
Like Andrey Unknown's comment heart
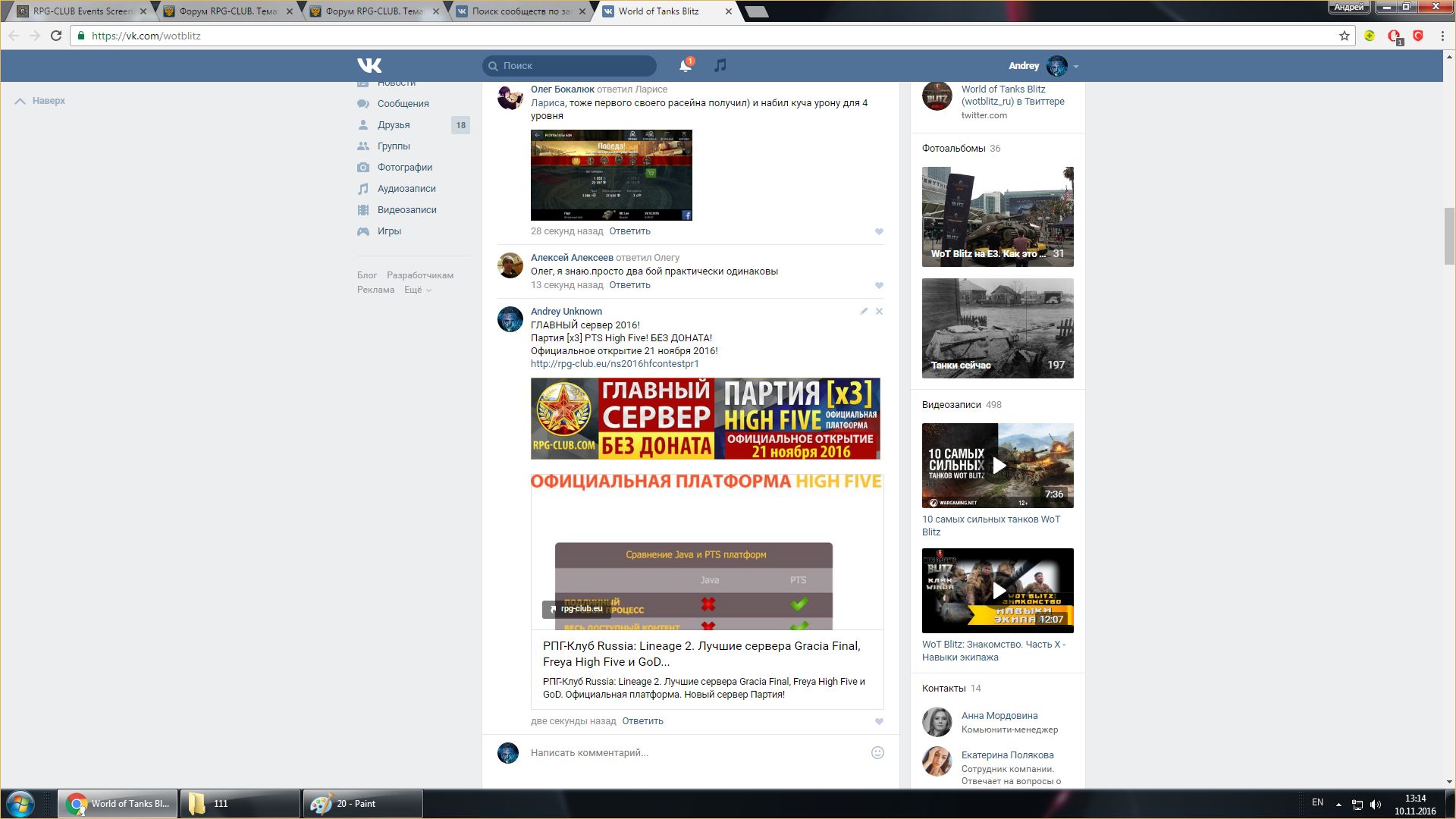(880, 721)
